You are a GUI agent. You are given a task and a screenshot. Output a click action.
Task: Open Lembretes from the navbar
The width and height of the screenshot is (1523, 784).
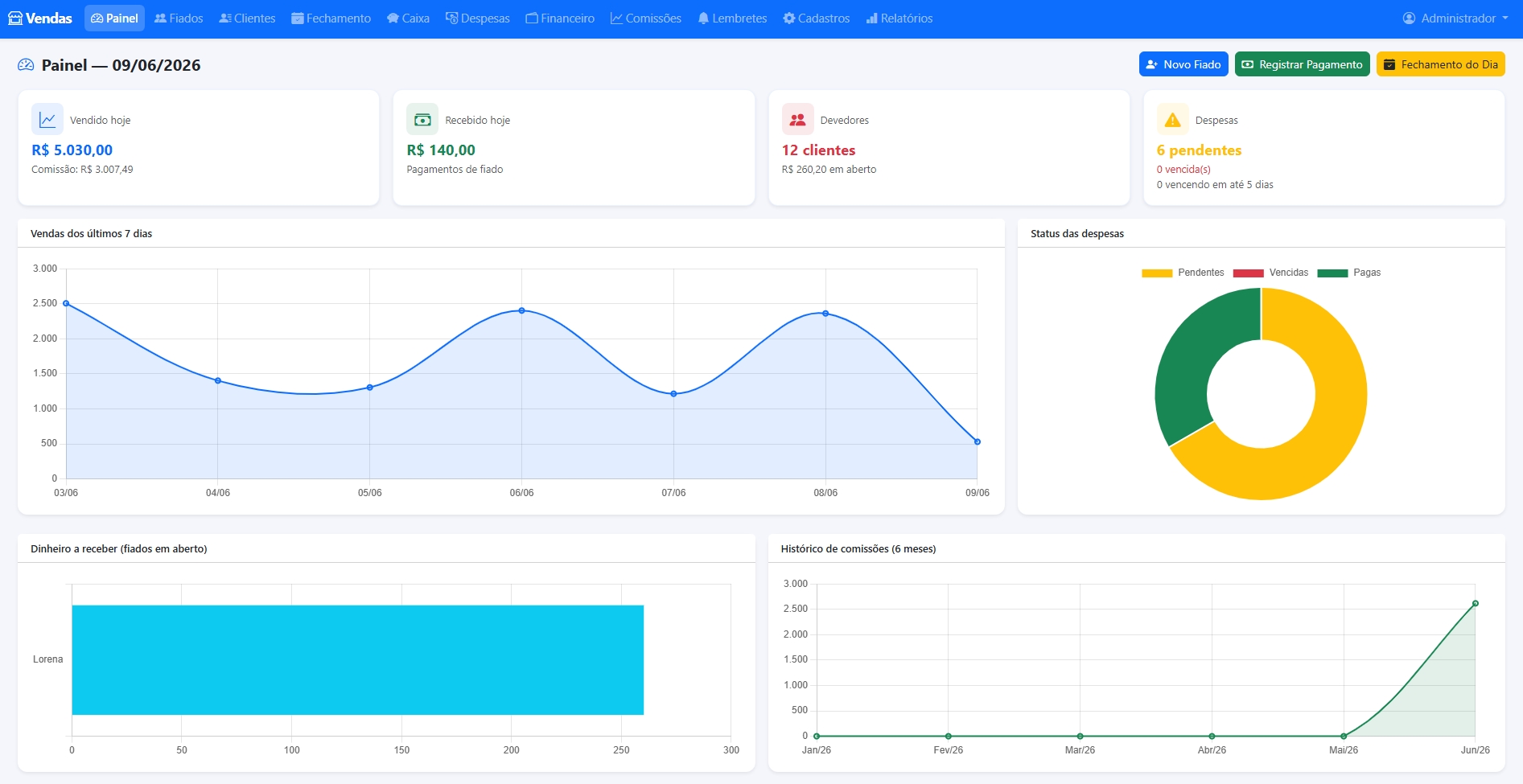(x=732, y=18)
